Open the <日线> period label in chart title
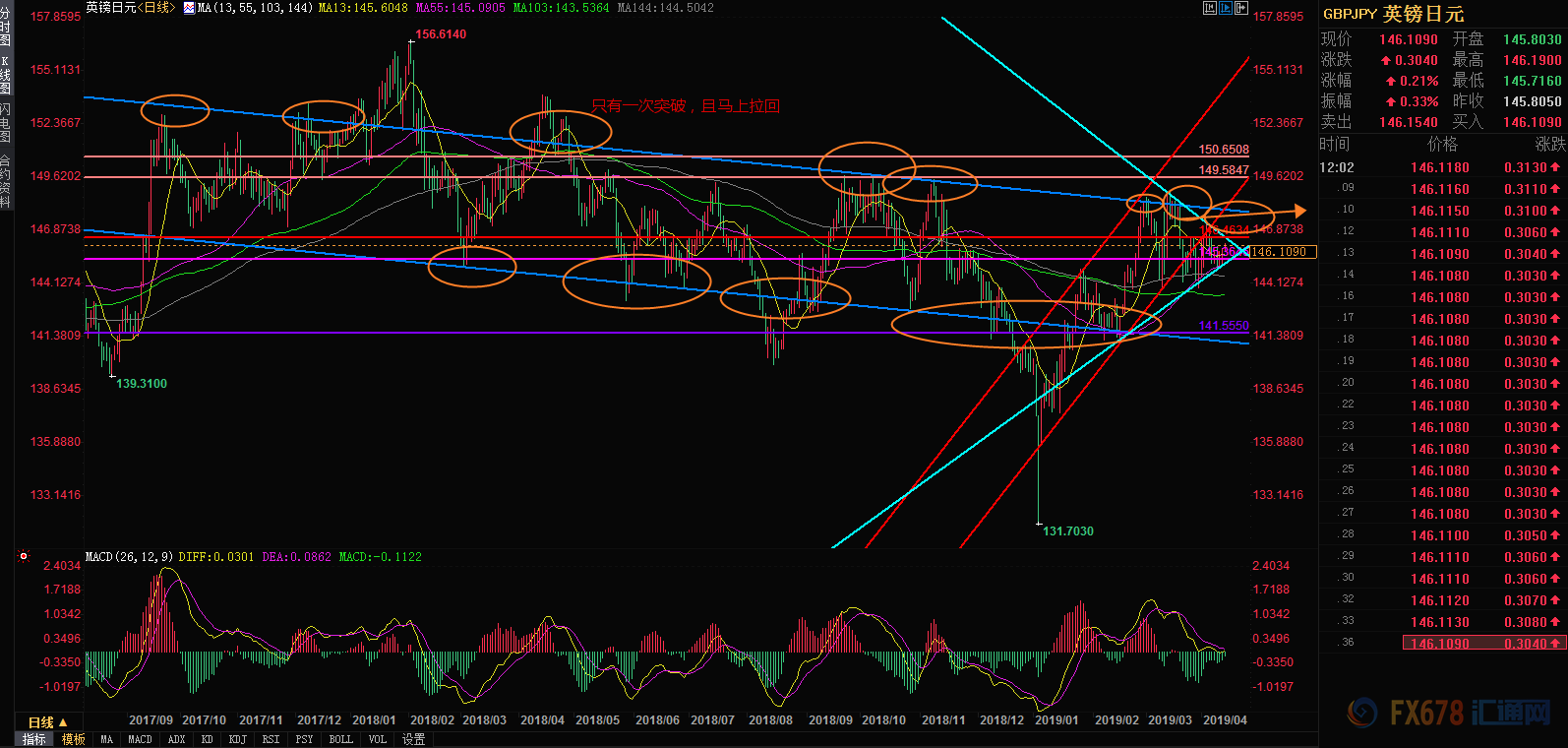Viewport: 1568px width, 748px height. click(158, 8)
